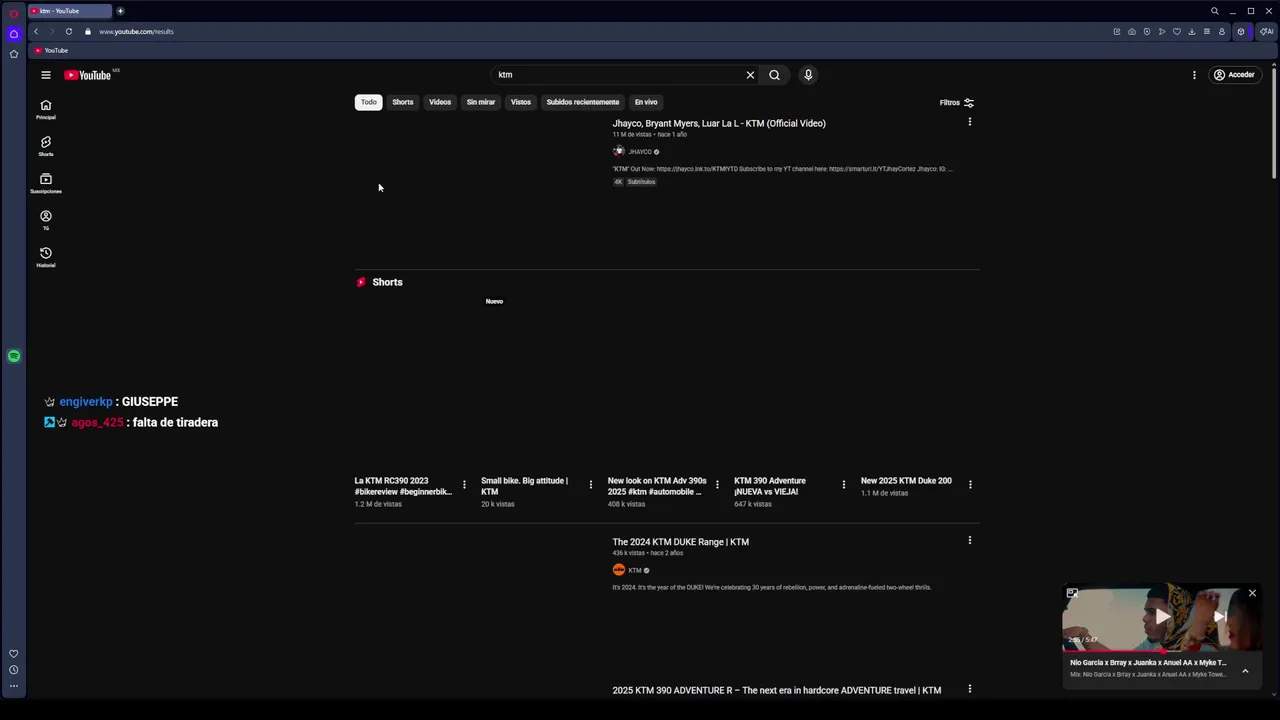Open options for Jhayco KTM video
The width and height of the screenshot is (1280, 720).
969,122
